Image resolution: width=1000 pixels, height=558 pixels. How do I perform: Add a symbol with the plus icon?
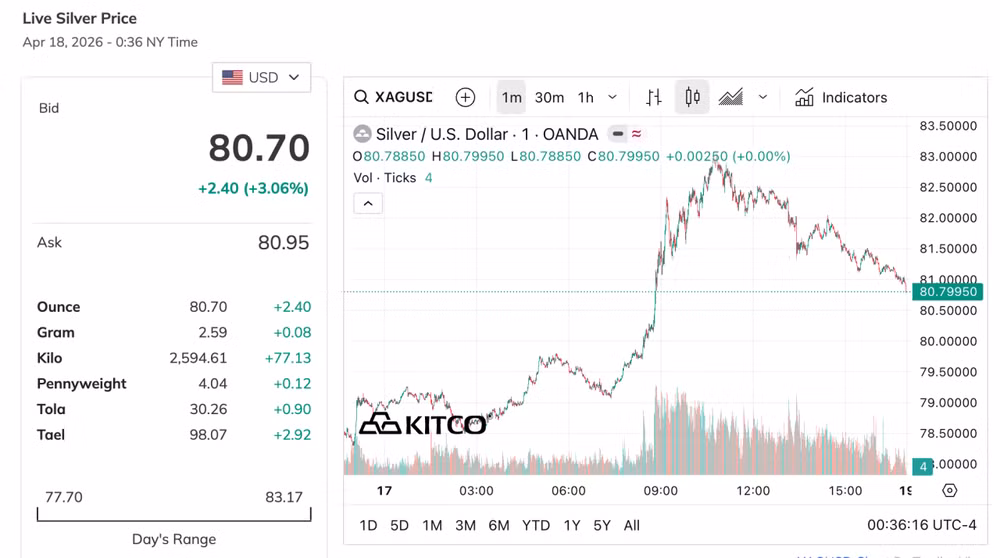click(x=465, y=97)
